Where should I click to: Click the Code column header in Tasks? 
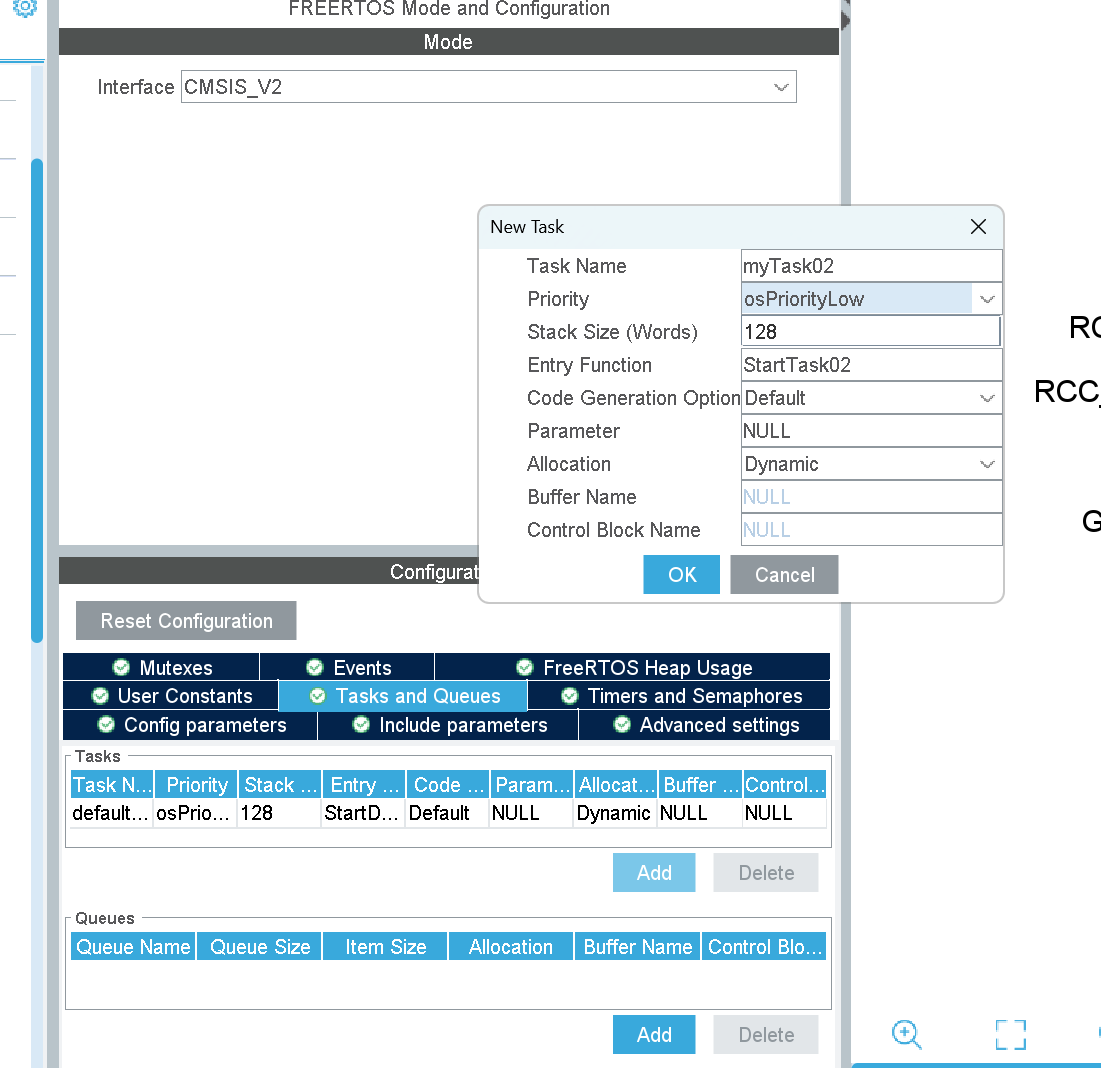(448, 785)
